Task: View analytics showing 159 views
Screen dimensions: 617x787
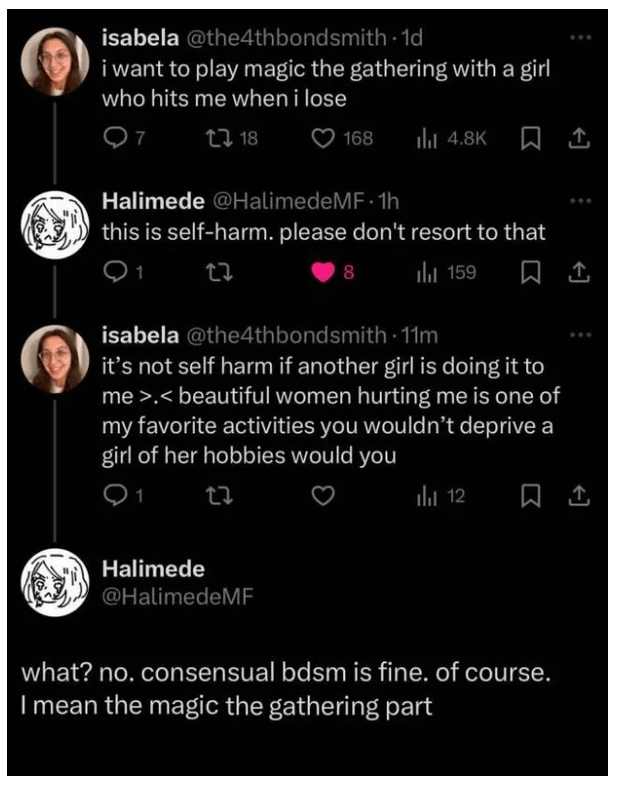Action: point(426,273)
